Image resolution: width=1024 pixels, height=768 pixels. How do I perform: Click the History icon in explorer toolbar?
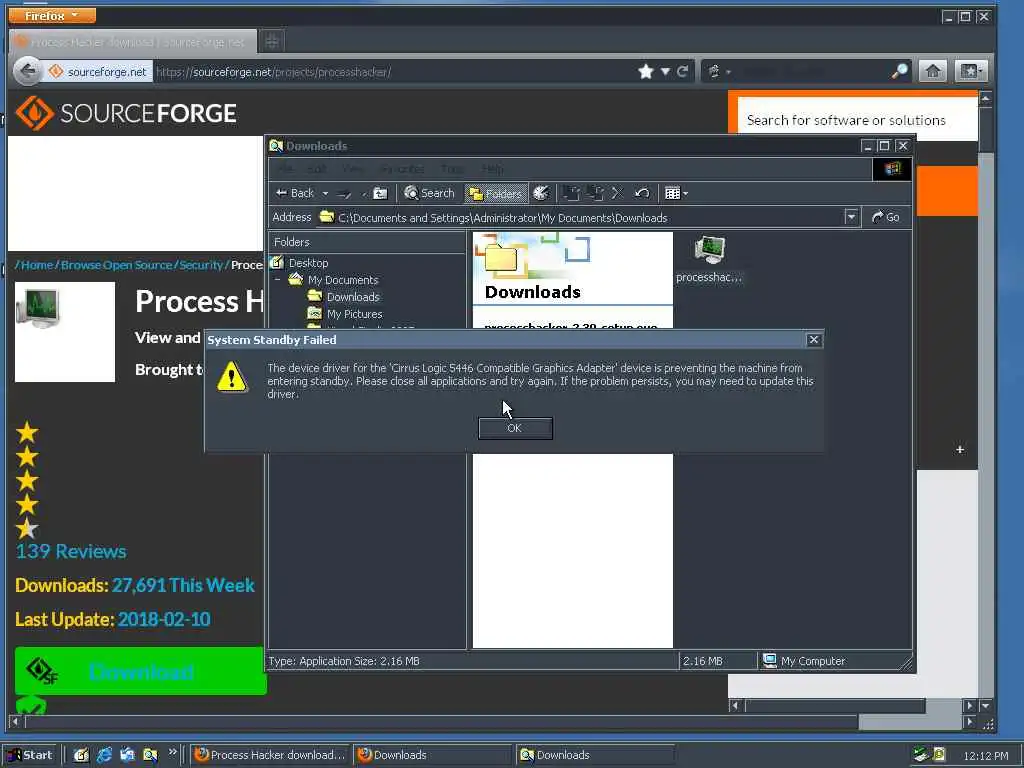point(541,193)
